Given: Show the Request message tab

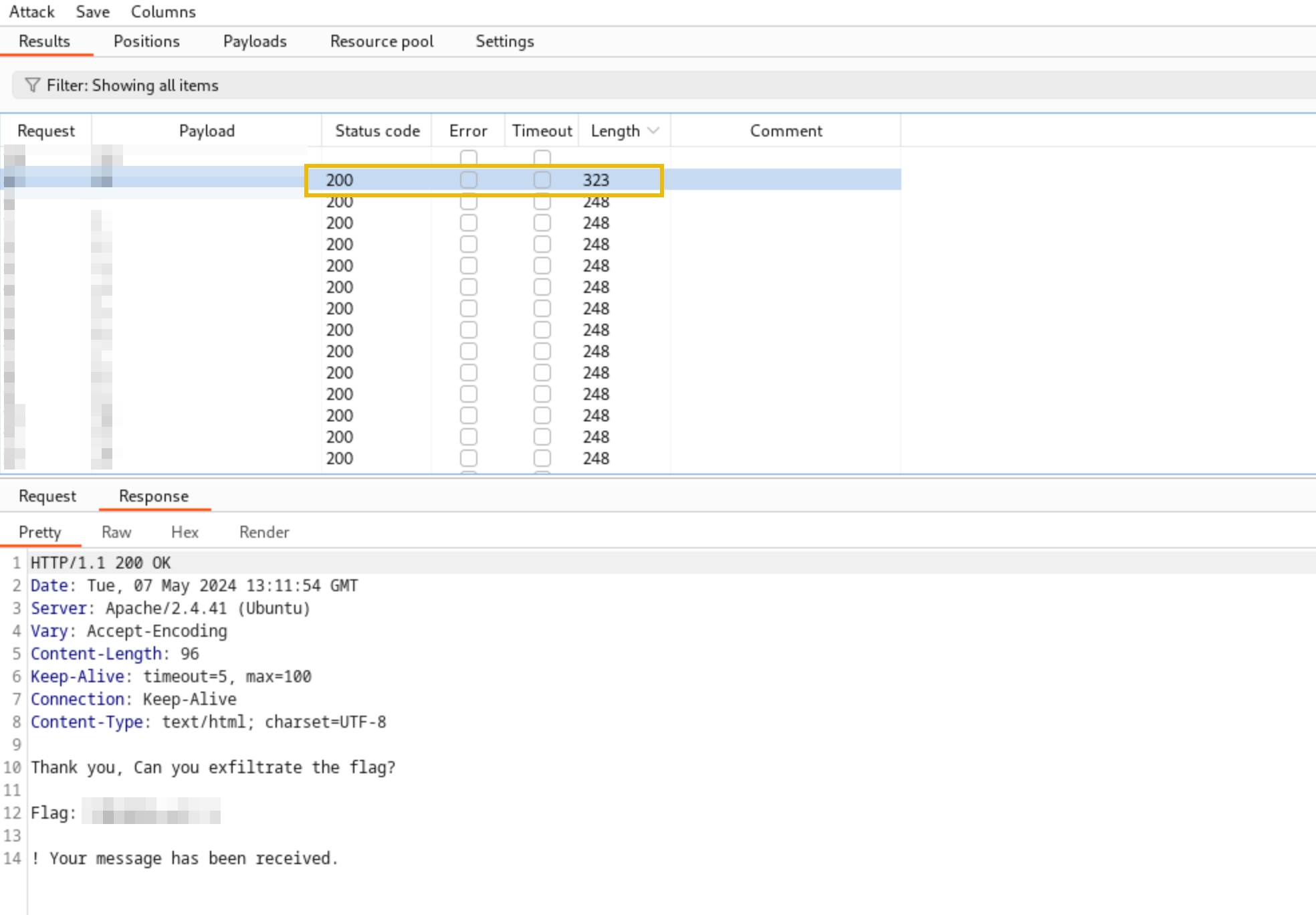Looking at the screenshot, I should [47, 496].
